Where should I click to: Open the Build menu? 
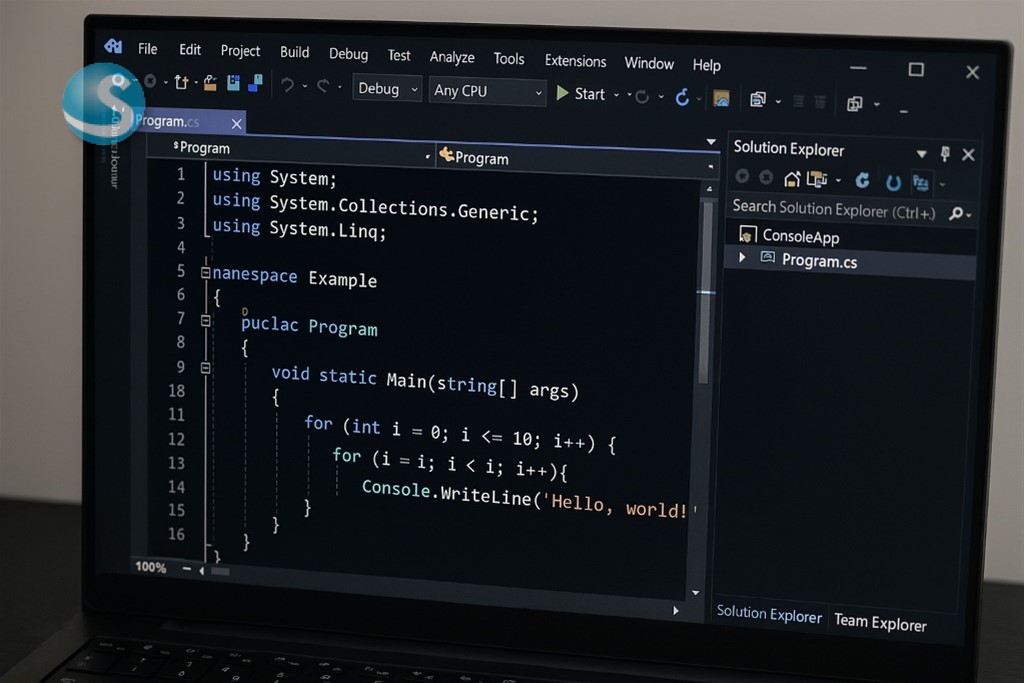[294, 52]
